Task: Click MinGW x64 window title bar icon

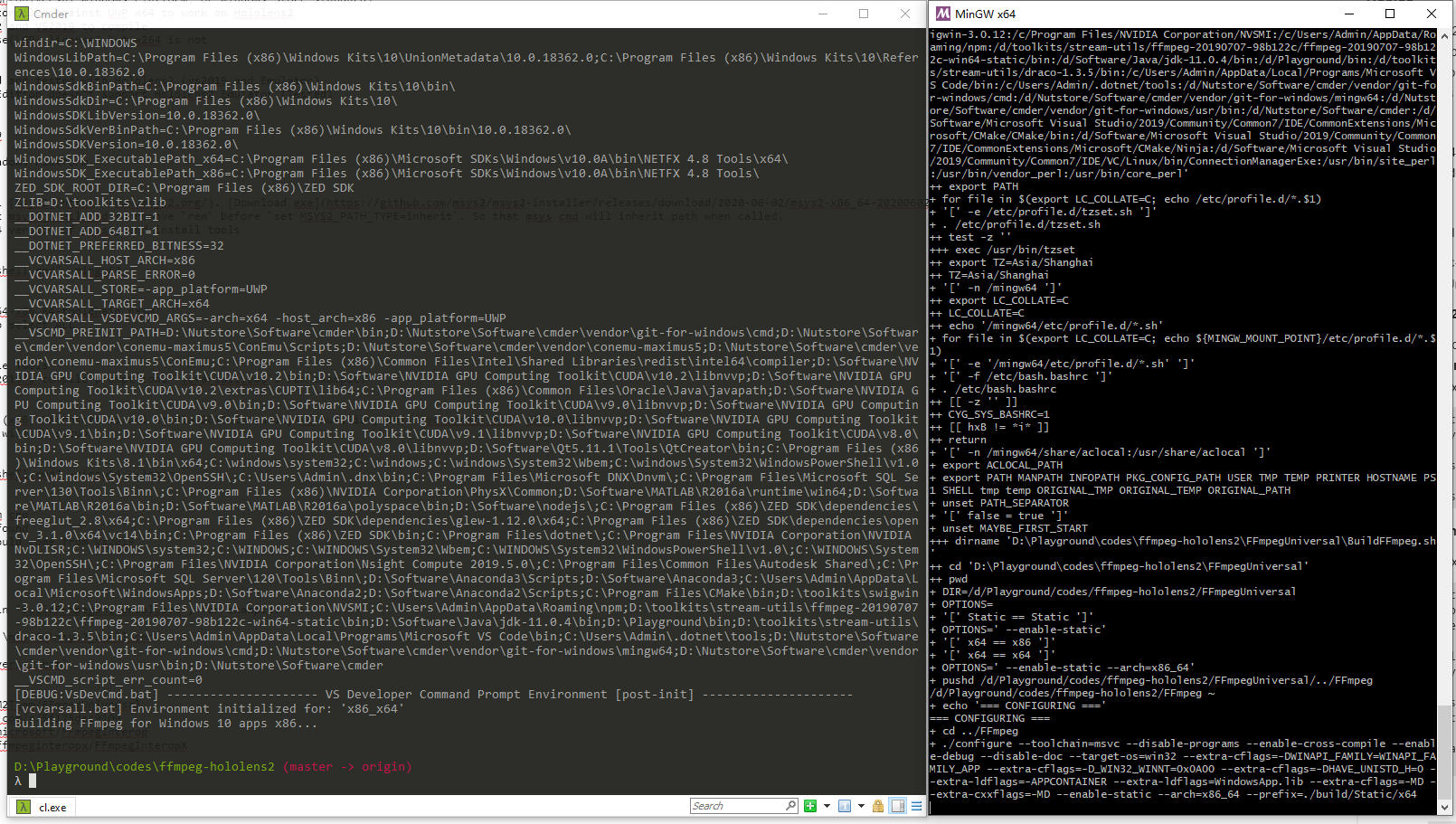Action: tap(943, 14)
